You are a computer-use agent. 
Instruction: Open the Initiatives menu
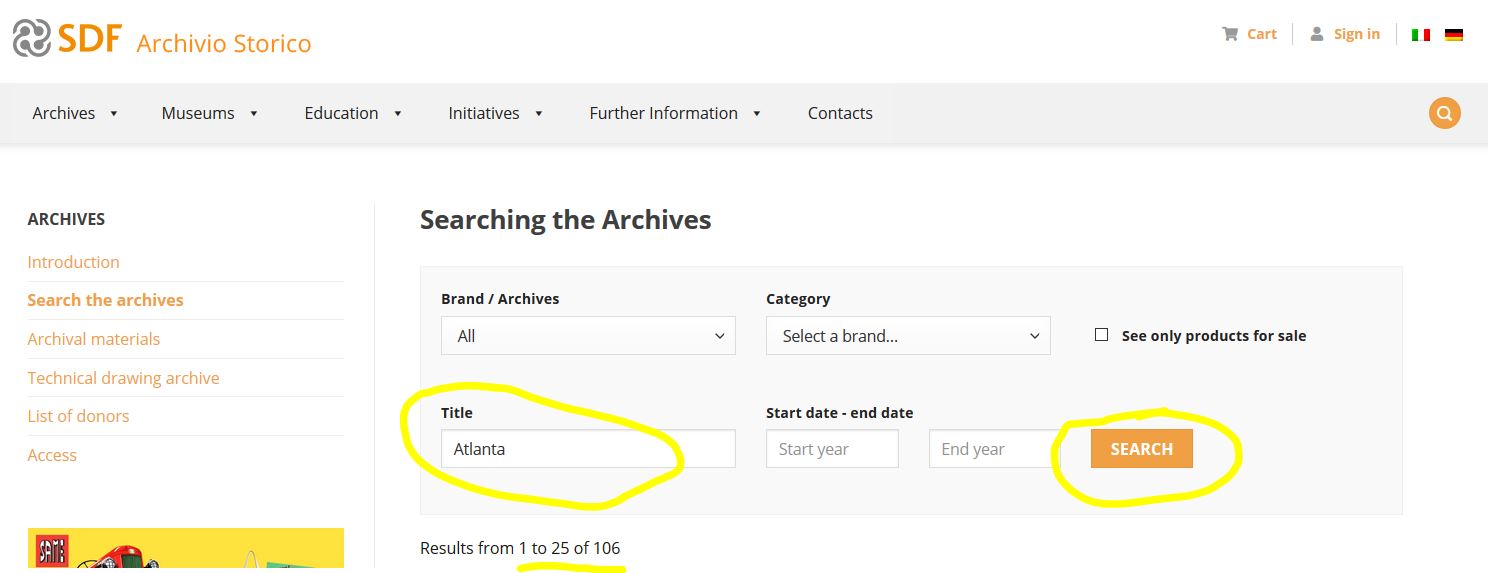[495, 113]
